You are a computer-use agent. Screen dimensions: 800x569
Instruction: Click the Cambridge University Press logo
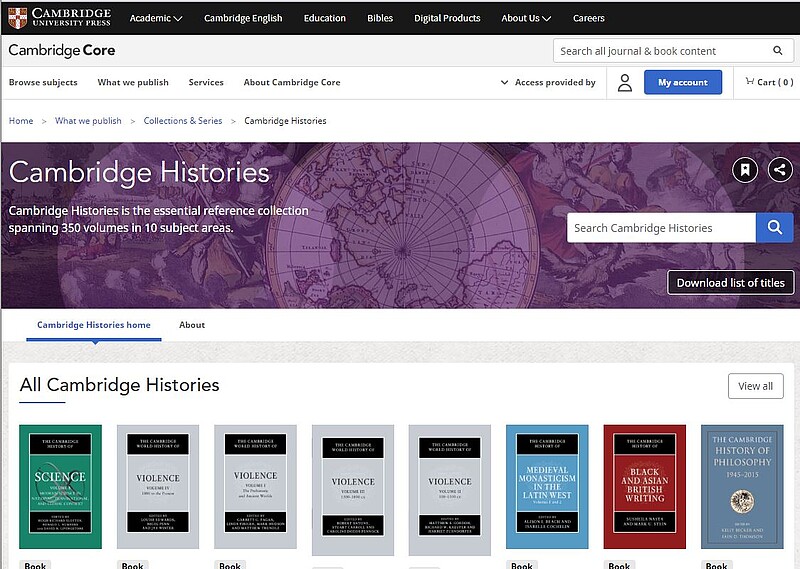(60, 18)
